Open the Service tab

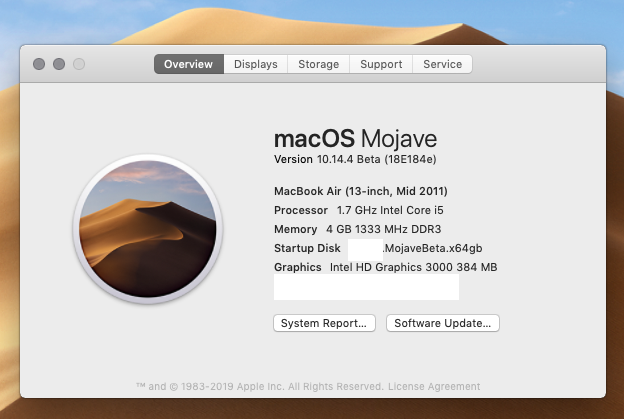(443, 64)
